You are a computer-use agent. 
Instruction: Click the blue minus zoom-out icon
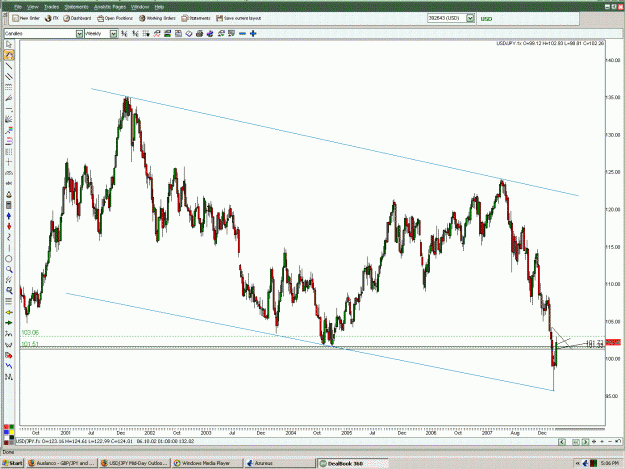(x=242, y=34)
